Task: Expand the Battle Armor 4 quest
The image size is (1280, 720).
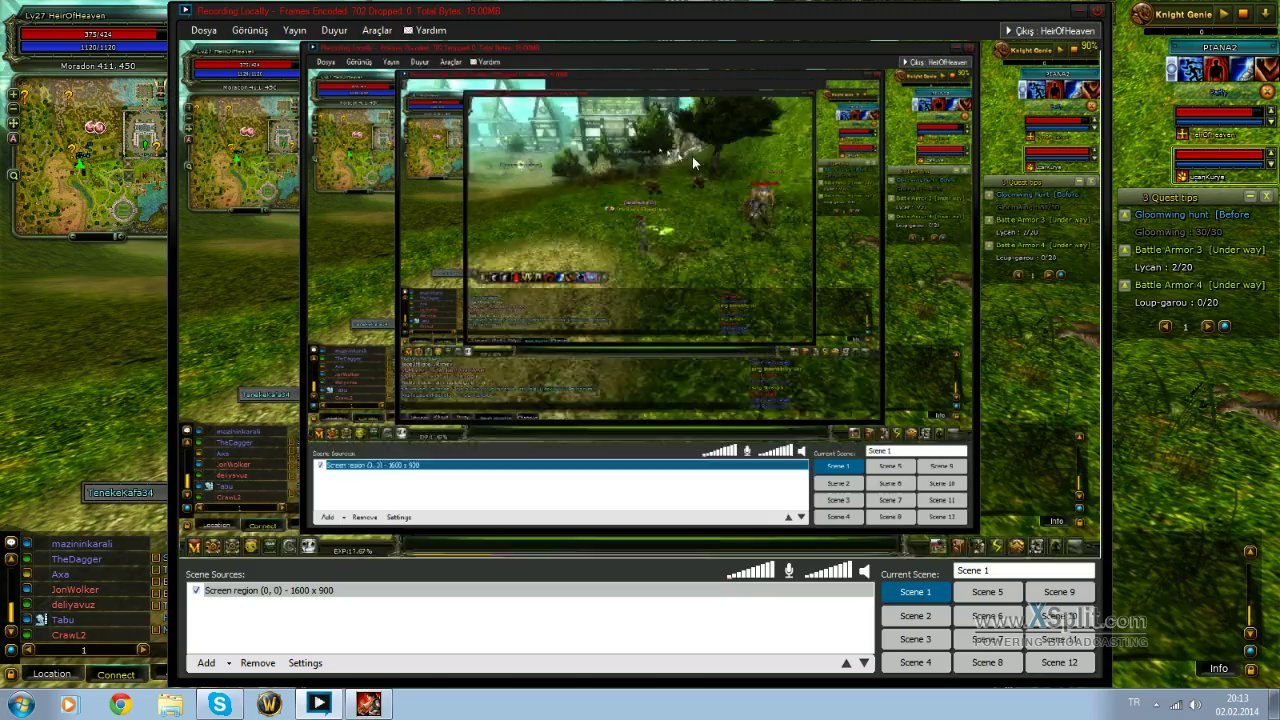Action: pos(1125,285)
